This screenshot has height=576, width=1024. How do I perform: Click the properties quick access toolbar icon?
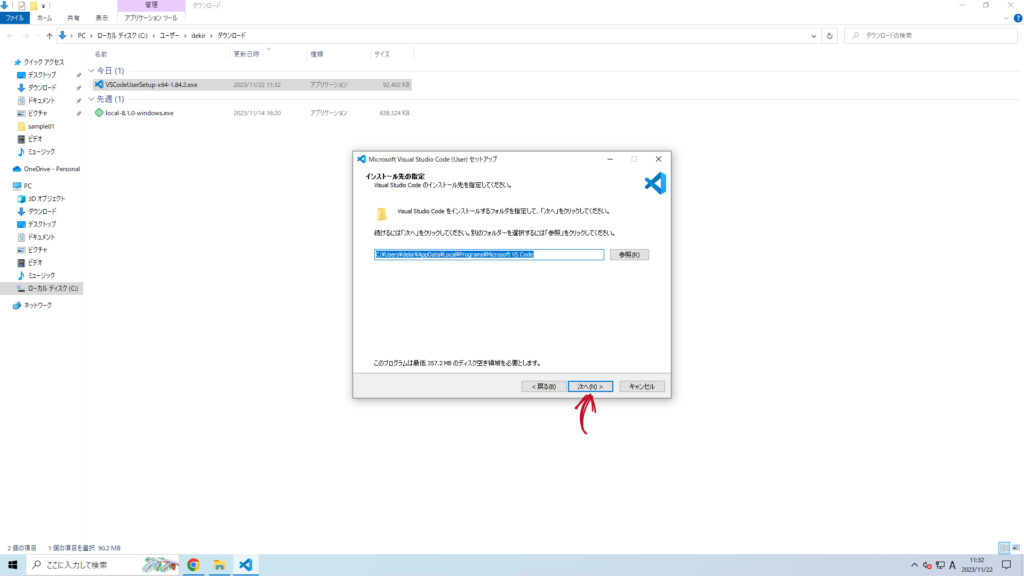click(x=21, y=5)
